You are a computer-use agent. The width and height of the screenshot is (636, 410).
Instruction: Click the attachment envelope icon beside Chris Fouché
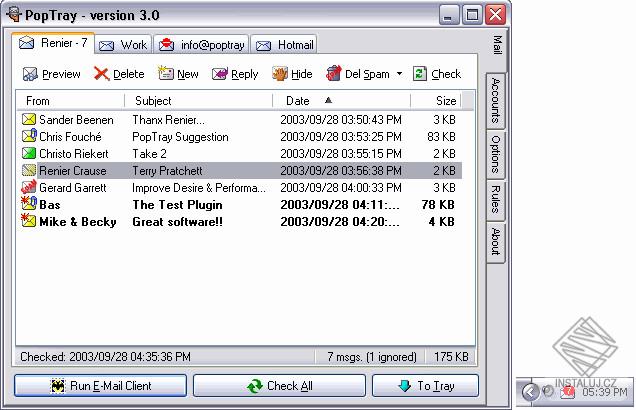pyautogui.click(x=29, y=136)
